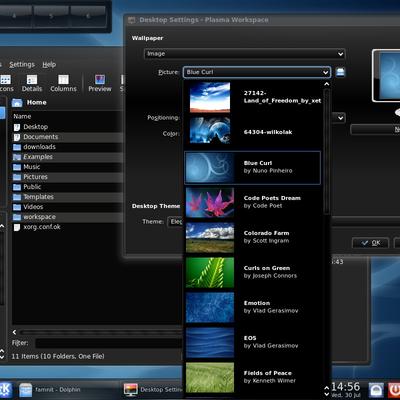Click the Name column header in Dolphin
The width and height of the screenshot is (400, 400).
[x=22, y=116]
